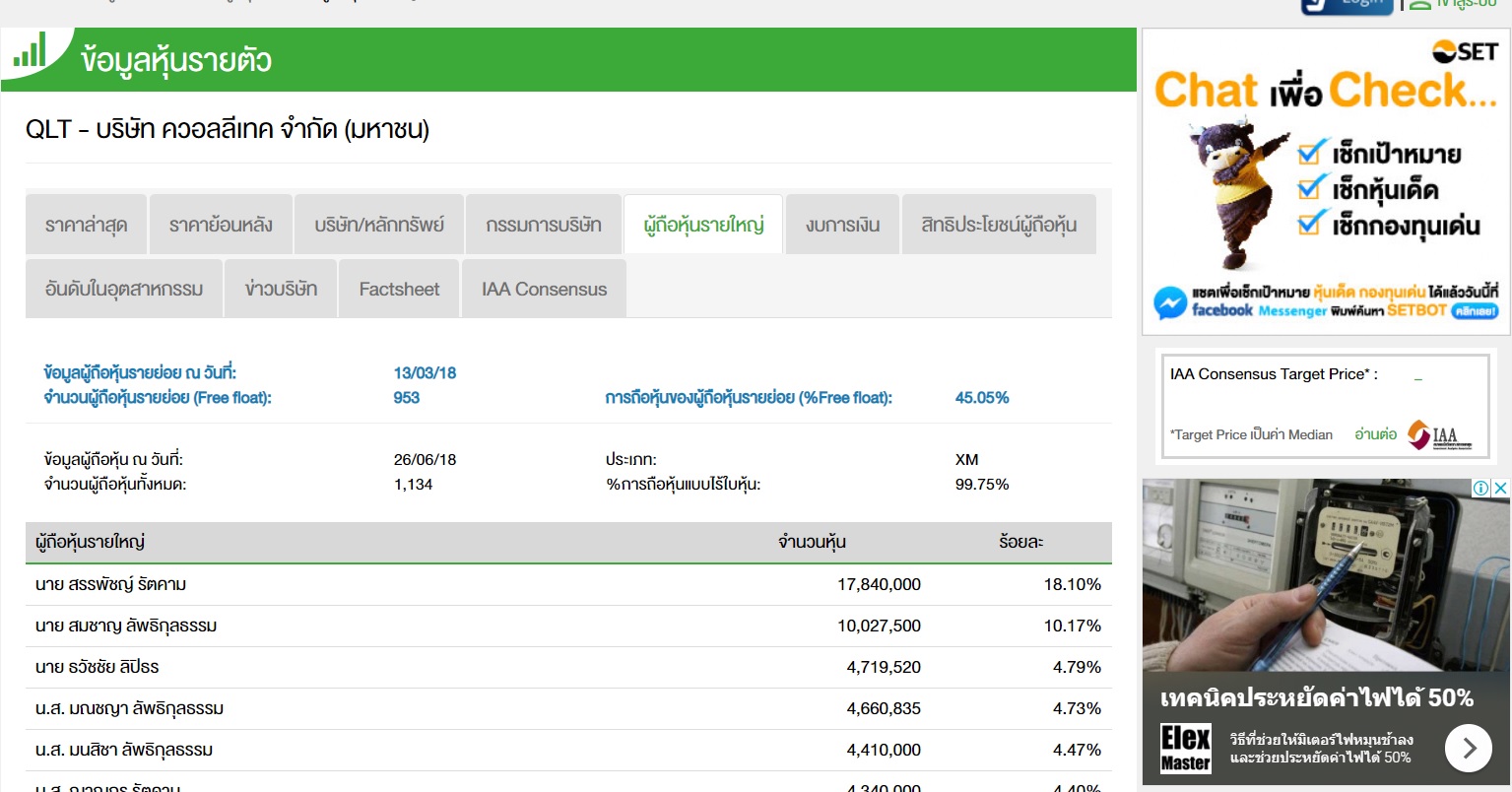Open the งบการเงิน tab

842,225
